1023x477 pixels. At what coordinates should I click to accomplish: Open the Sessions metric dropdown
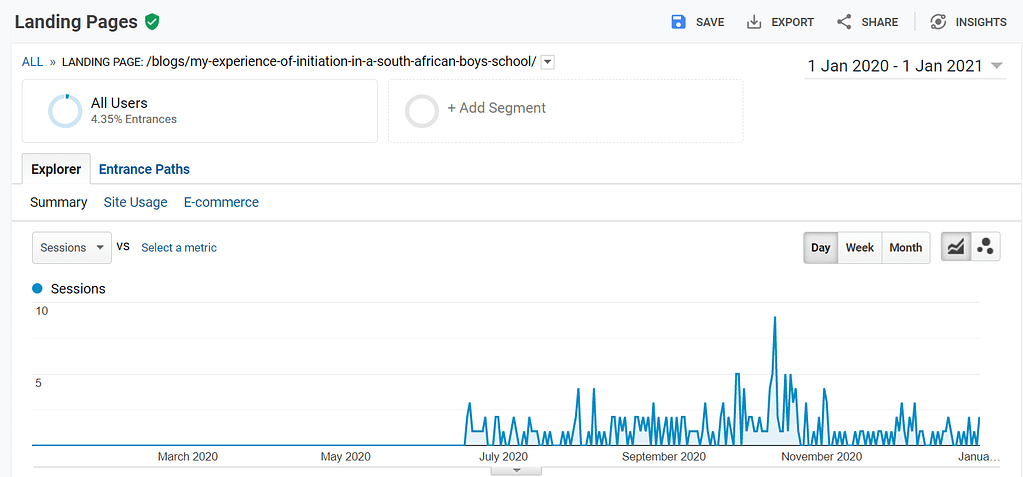[x=72, y=248]
